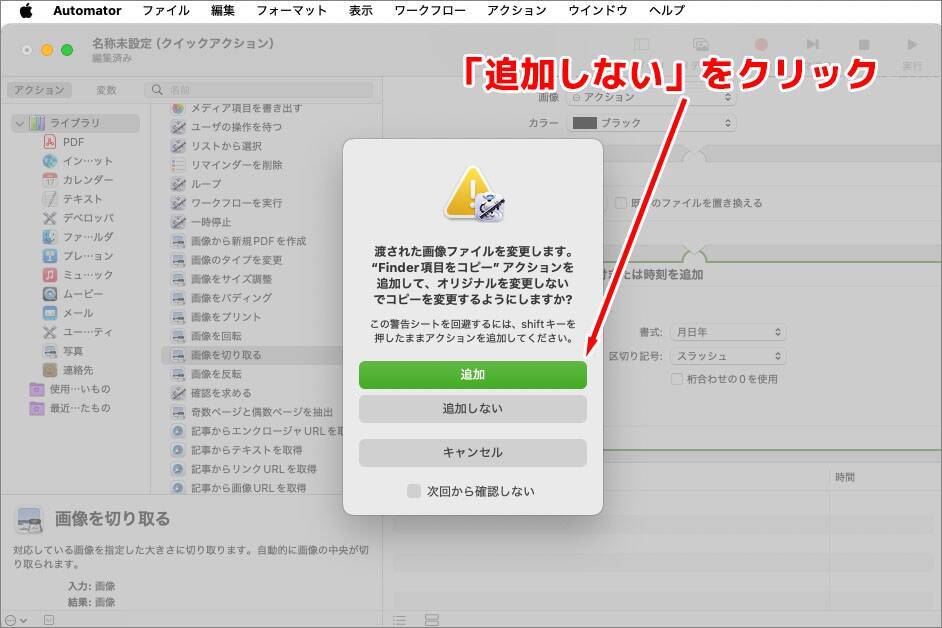942x628 pixels.
Task: Switch to the アクション tab in sidebar
Action: coord(39,90)
